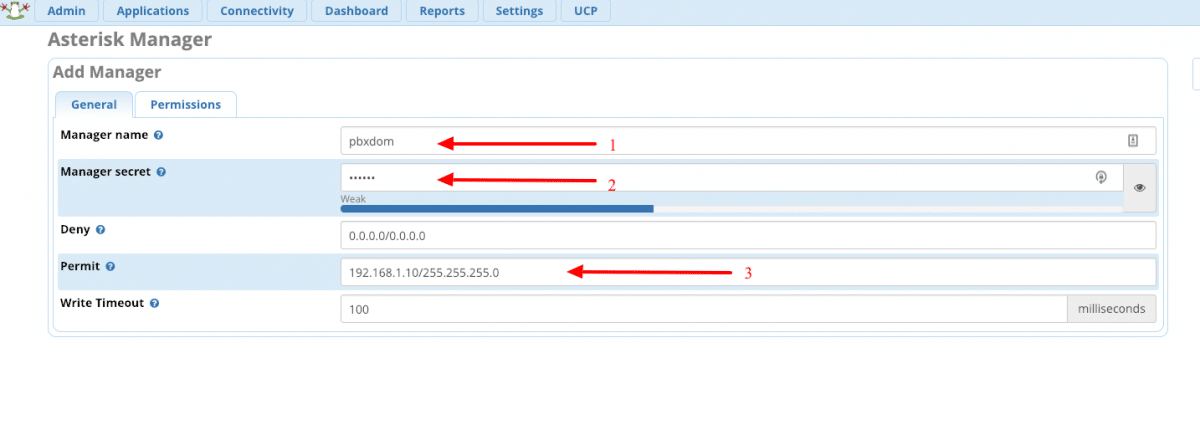The image size is (1200, 430).
Task: Click Write Timeout help question icon
Action: click(x=156, y=303)
